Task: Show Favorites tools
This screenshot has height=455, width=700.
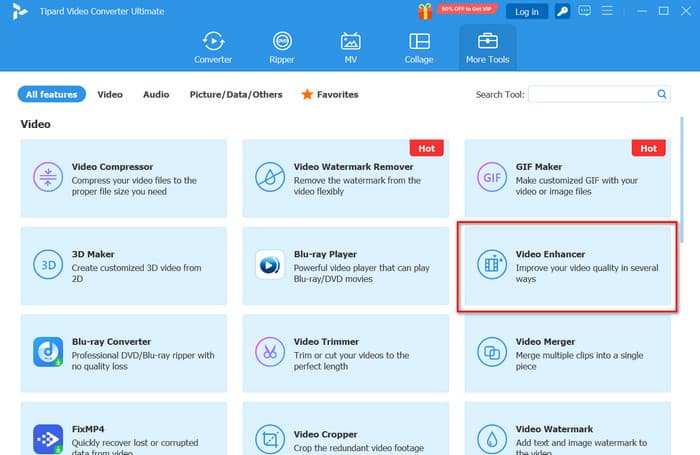Action: tap(330, 94)
